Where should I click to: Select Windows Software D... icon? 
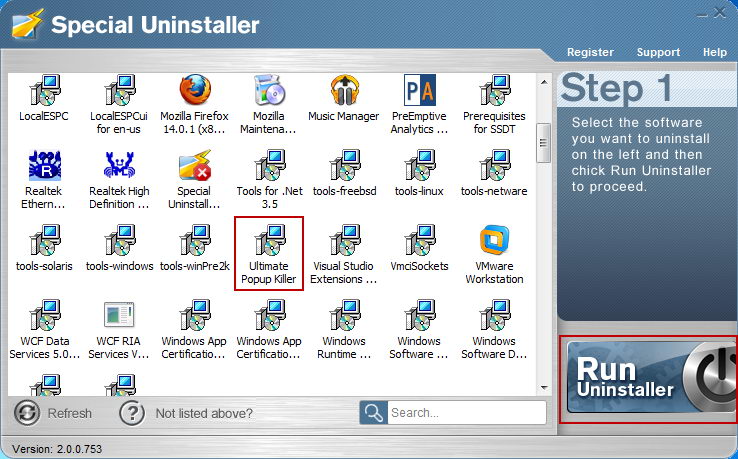coord(494,315)
